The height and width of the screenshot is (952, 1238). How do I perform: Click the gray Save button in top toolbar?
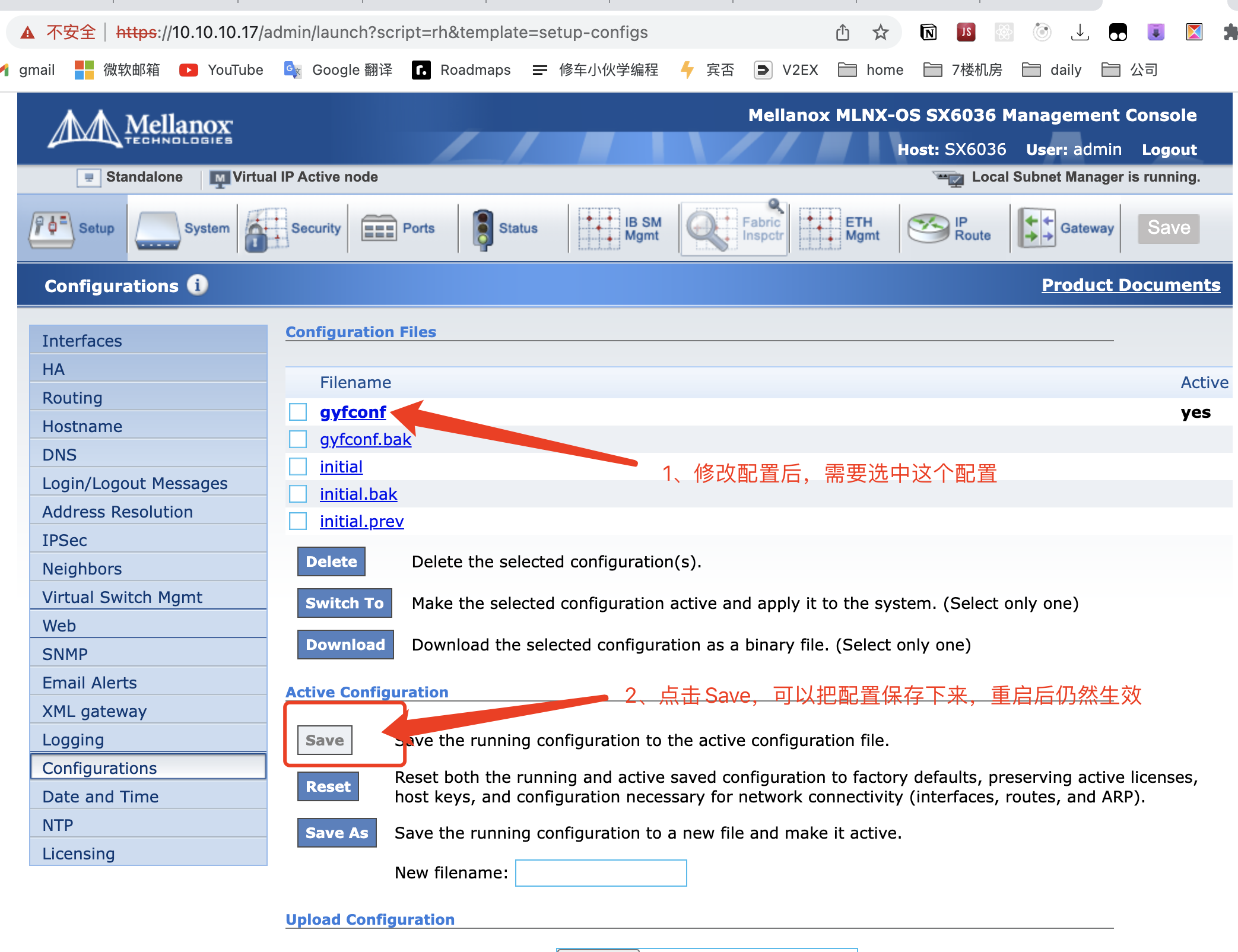(x=1169, y=229)
